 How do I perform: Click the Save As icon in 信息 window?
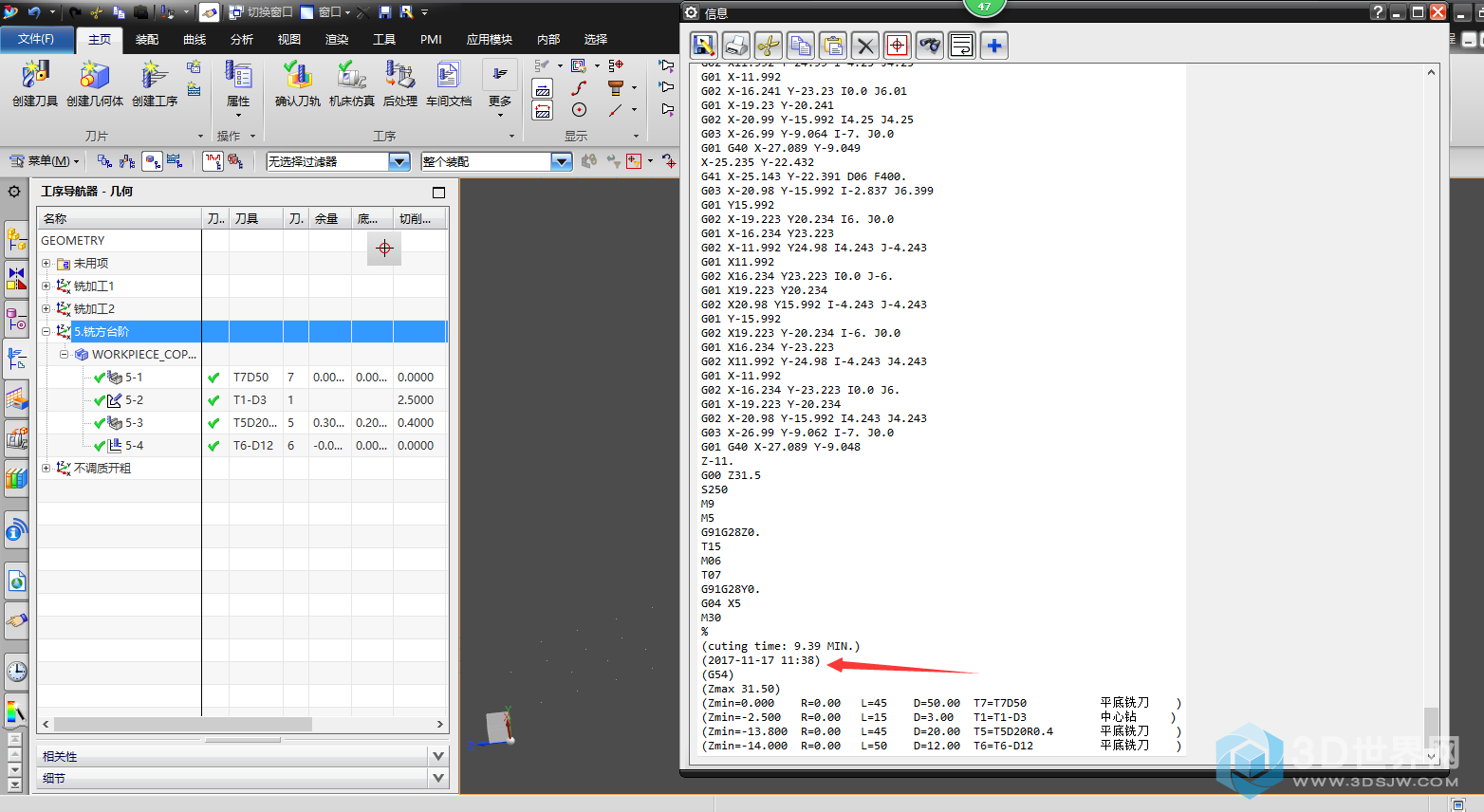[703, 46]
